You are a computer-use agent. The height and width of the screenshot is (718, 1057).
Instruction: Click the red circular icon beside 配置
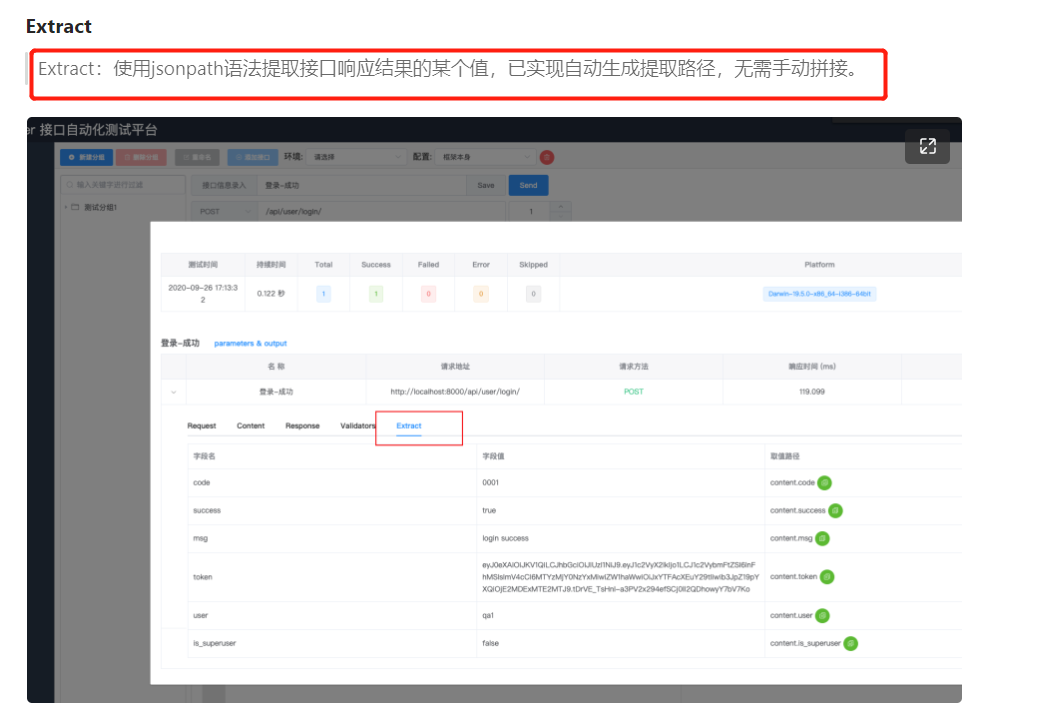pos(546,157)
